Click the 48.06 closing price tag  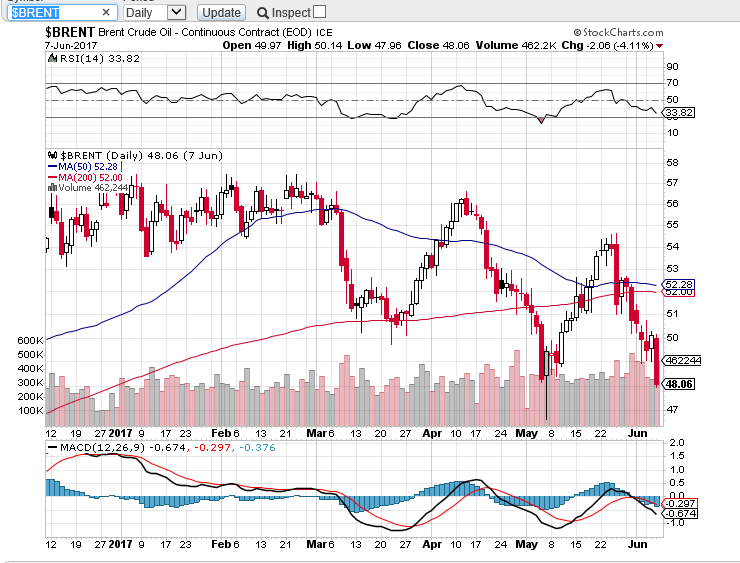click(x=679, y=384)
